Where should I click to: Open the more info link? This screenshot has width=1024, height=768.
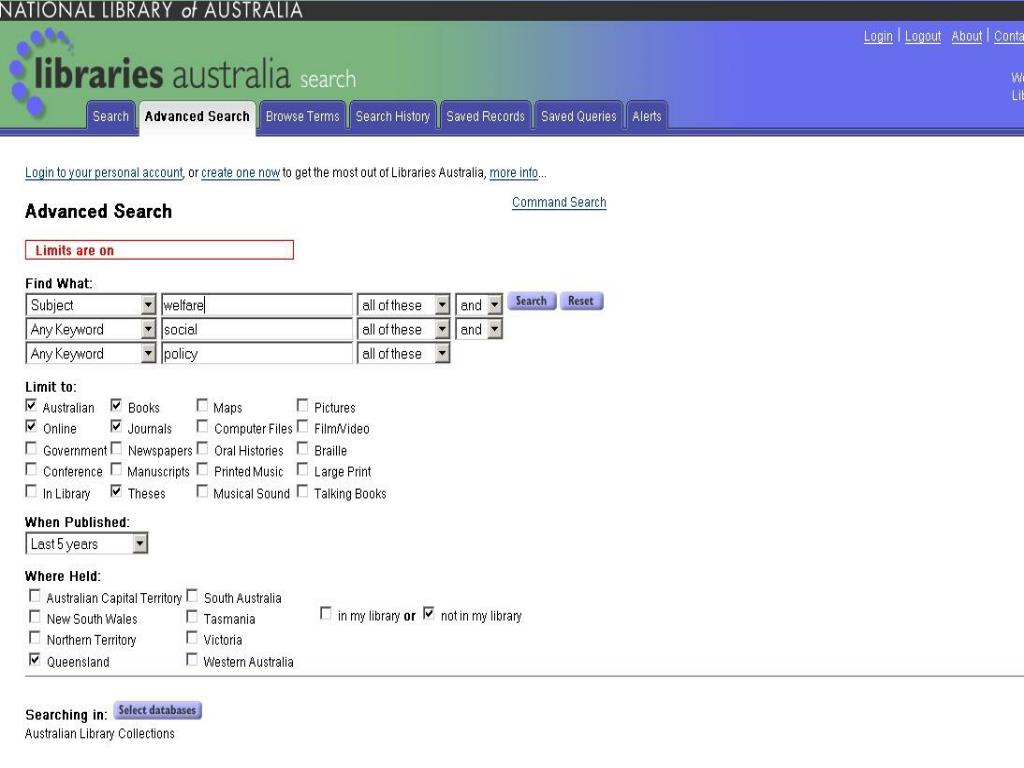[514, 172]
